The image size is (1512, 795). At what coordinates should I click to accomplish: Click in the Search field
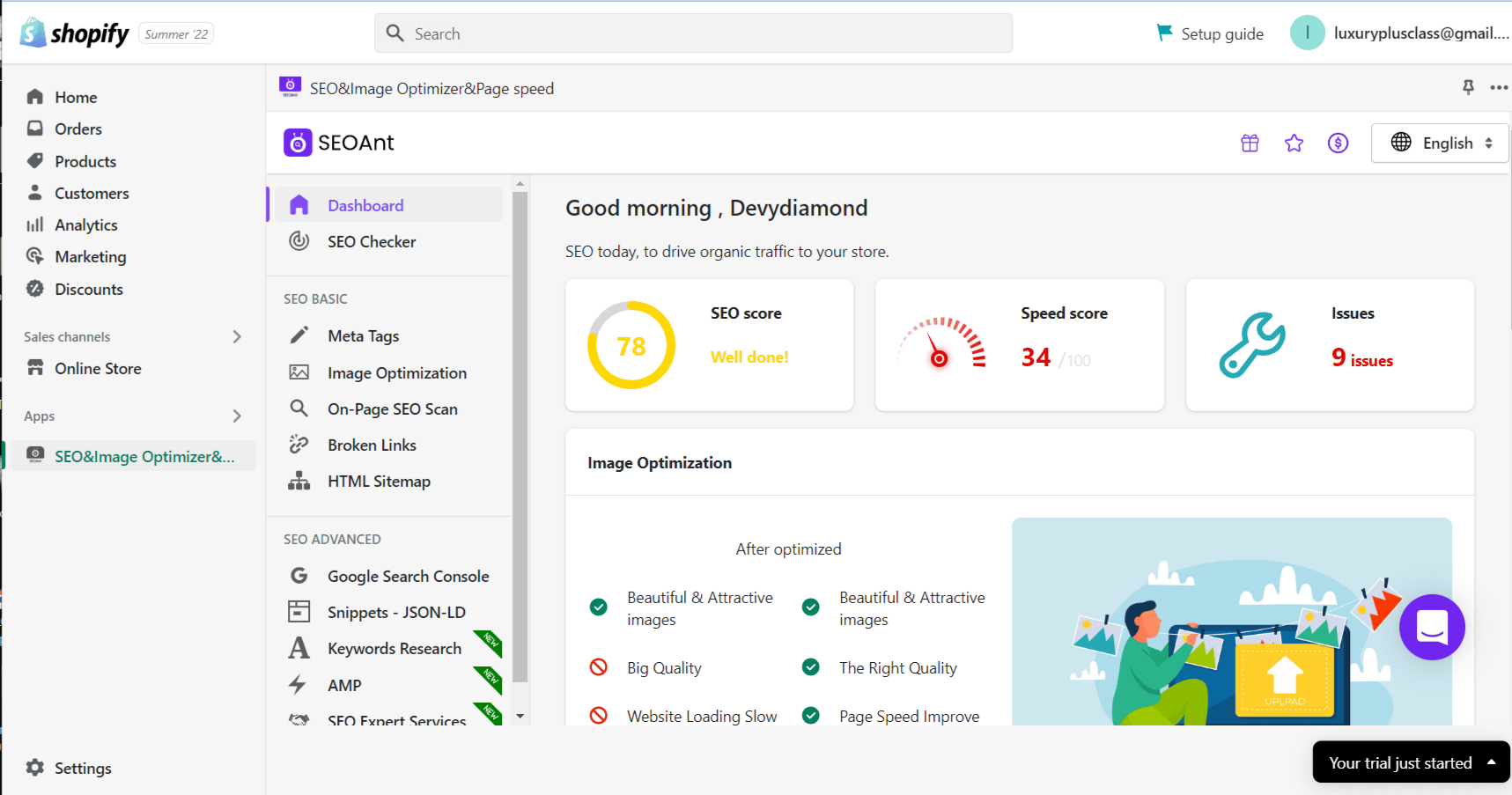[x=693, y=33]
